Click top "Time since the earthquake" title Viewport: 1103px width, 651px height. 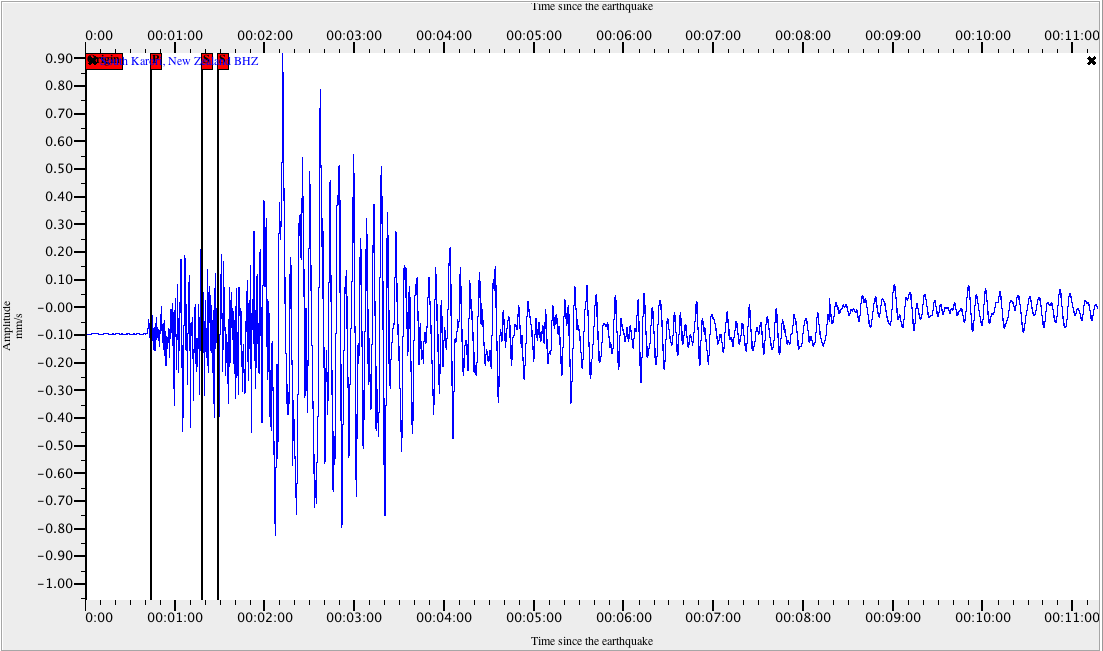click(x=592, y=7)
